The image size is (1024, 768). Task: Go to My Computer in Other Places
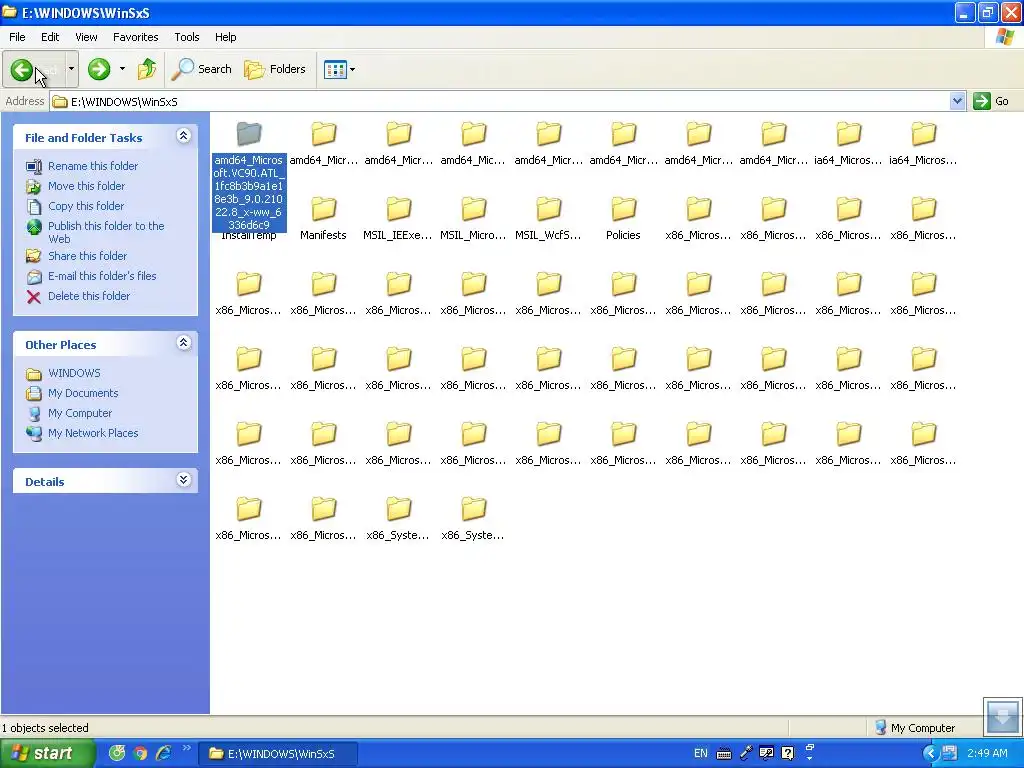coord(80,413)
